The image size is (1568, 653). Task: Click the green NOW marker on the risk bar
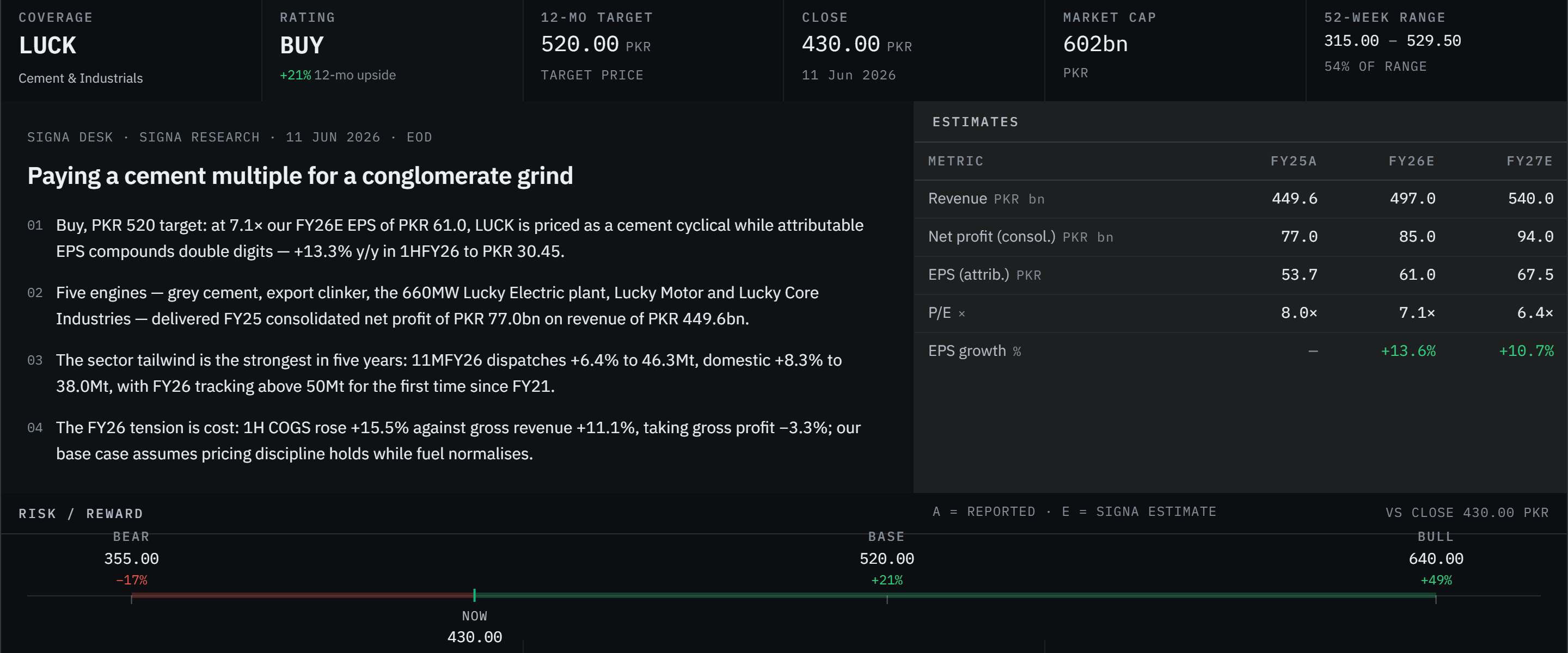474,595
